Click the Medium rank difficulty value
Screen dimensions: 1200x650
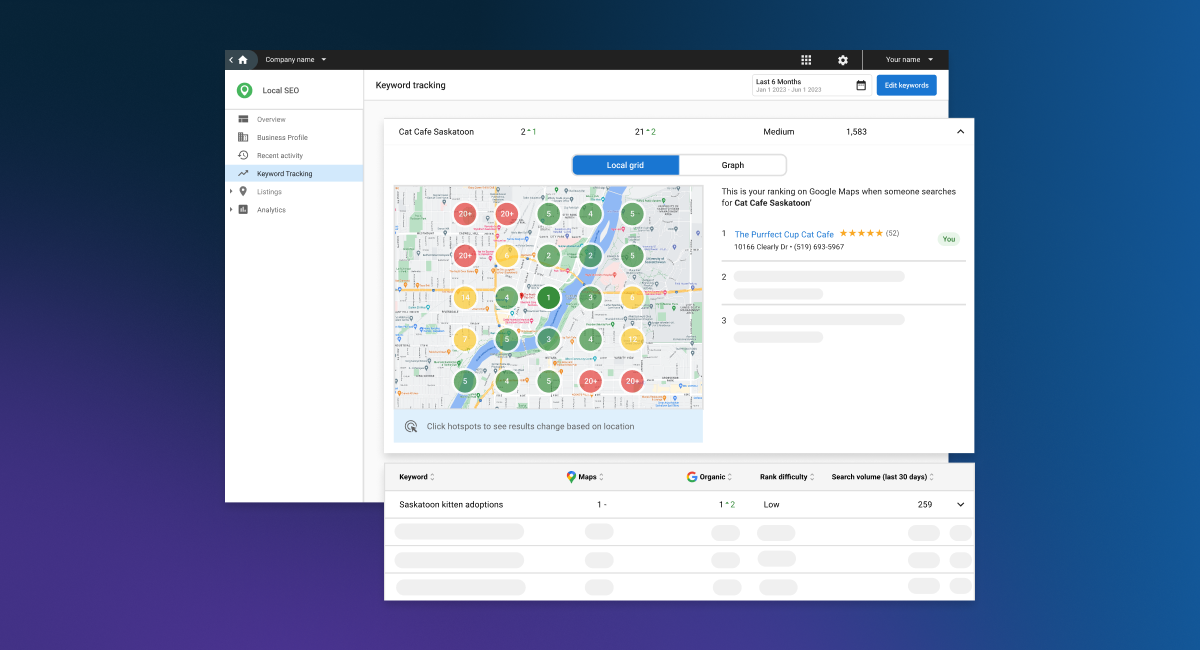[778, 132]
